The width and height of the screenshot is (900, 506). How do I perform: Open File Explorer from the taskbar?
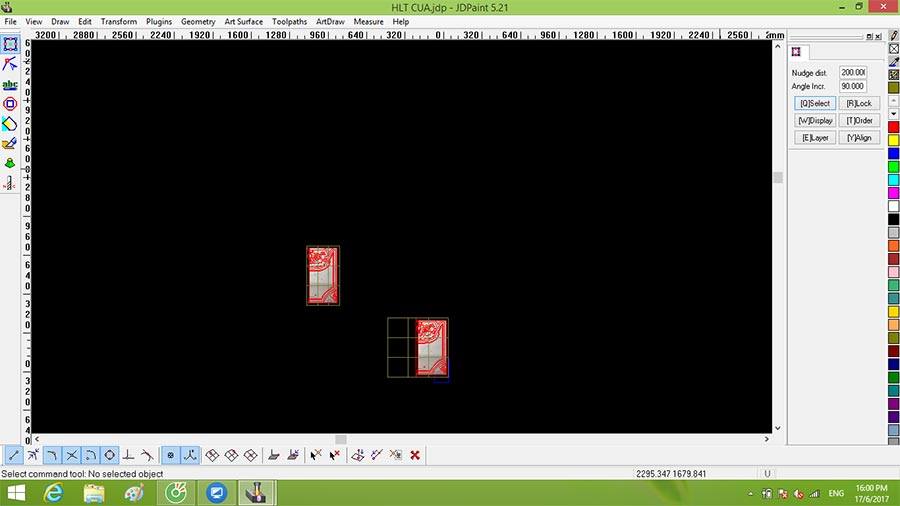click(94, 493)
